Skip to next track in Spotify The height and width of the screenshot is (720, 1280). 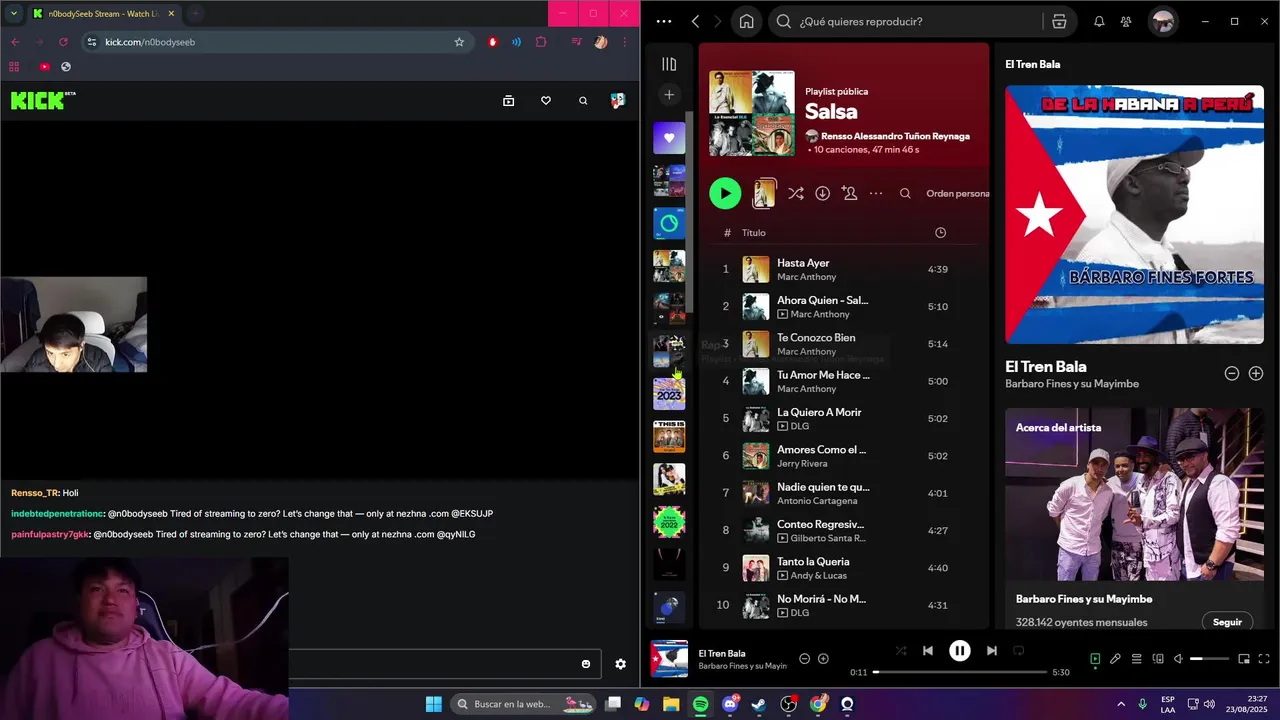(x=991, y=650)
